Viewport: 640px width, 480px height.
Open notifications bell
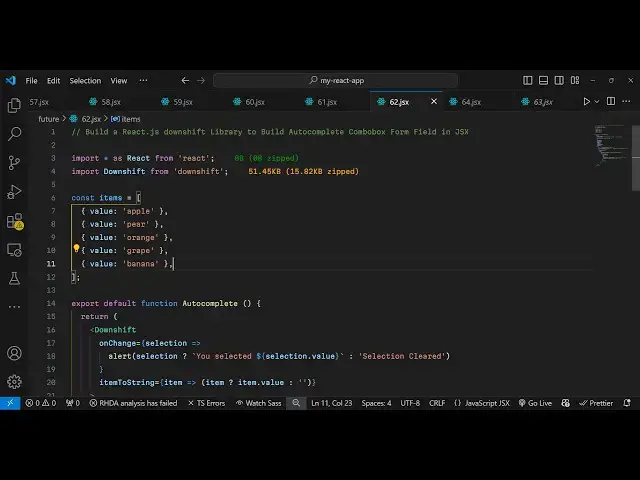pos(627,403)
